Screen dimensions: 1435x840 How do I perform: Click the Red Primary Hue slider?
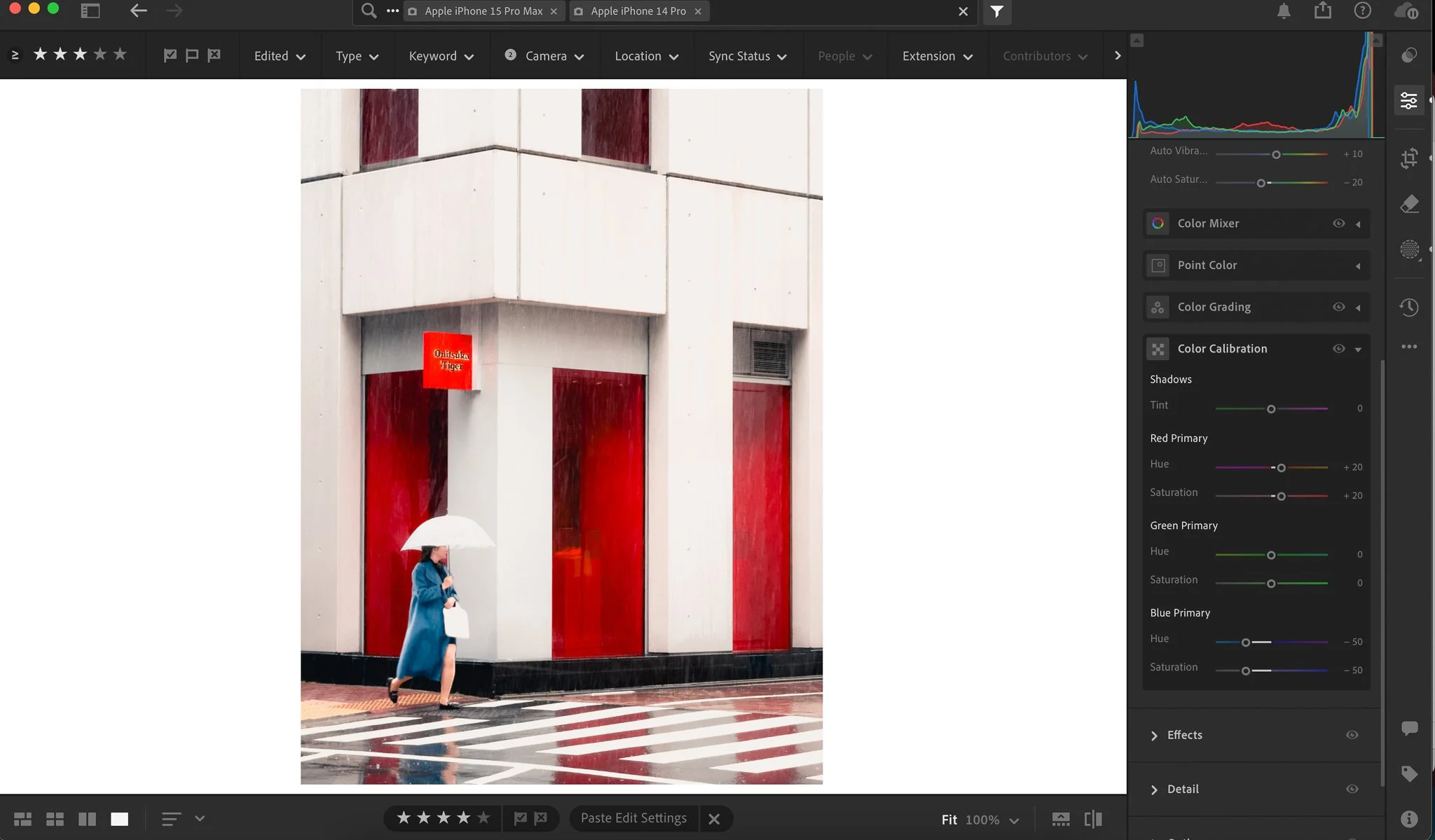[1281, 468]
